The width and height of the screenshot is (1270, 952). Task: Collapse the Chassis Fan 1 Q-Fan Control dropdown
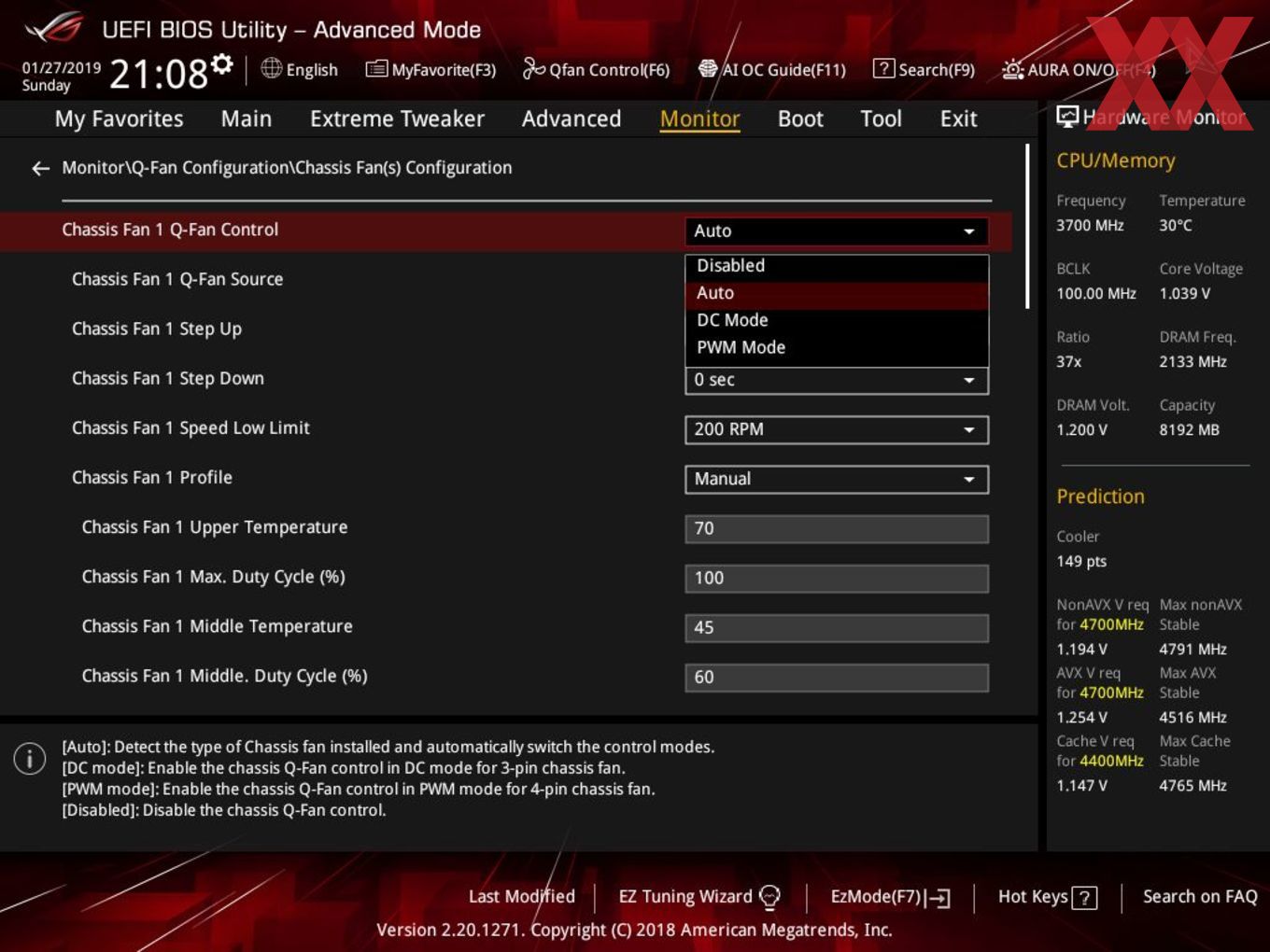click(837, 231)
